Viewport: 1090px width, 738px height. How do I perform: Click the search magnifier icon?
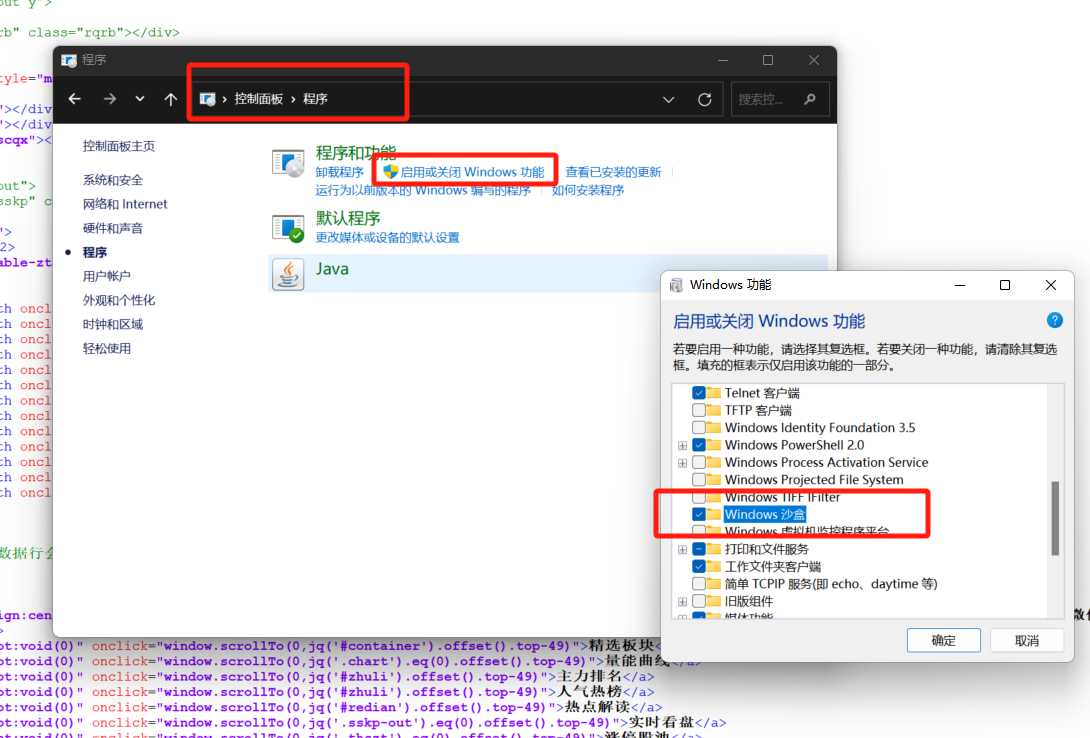pos(810,99)
